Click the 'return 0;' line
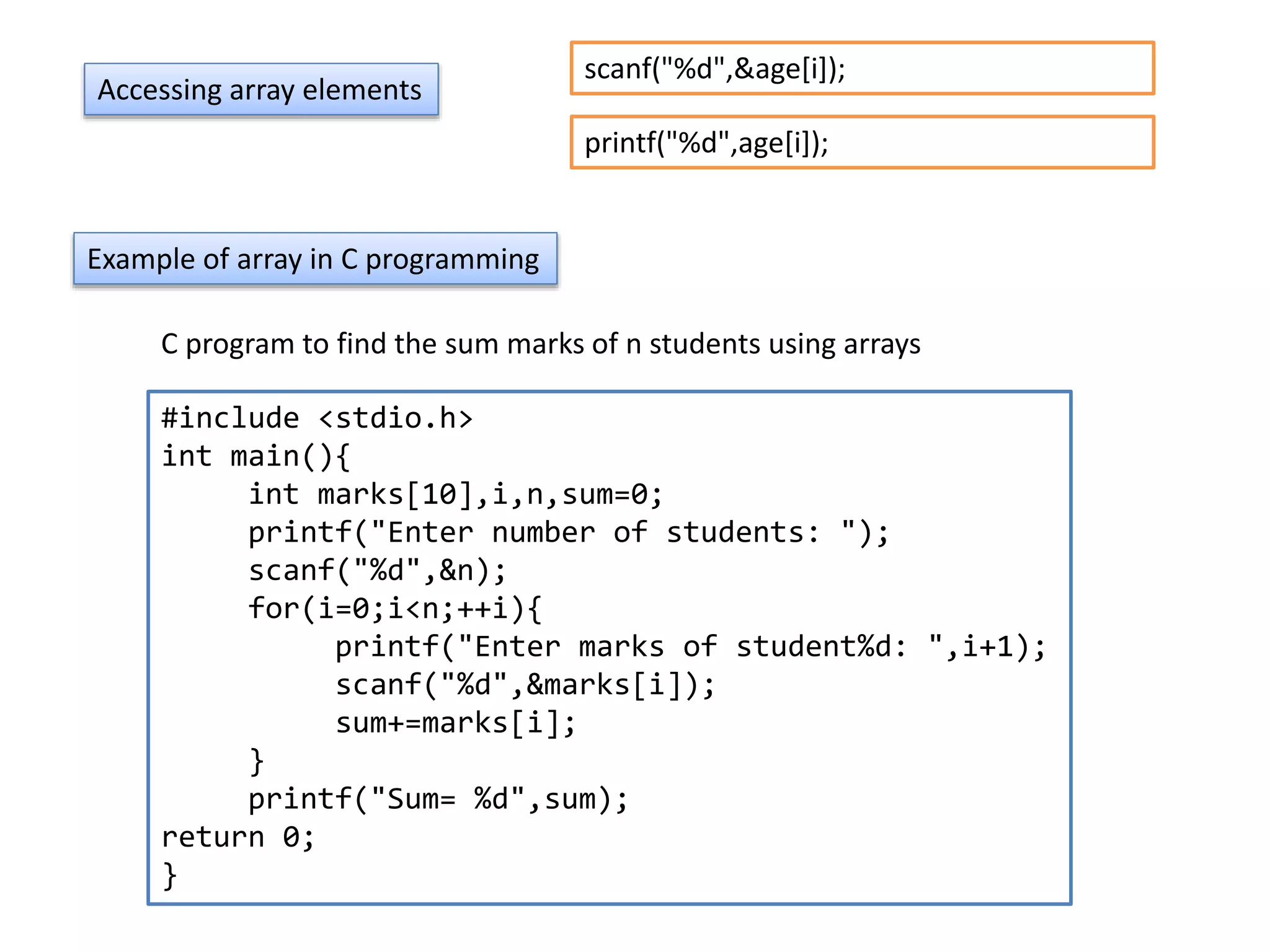The height and width of the screenshot is (952, 1270). point(238,837)
